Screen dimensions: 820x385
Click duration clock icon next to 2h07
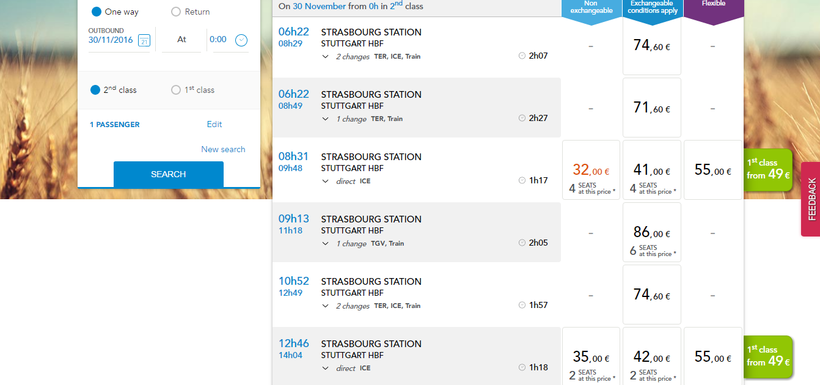(521, 55)
